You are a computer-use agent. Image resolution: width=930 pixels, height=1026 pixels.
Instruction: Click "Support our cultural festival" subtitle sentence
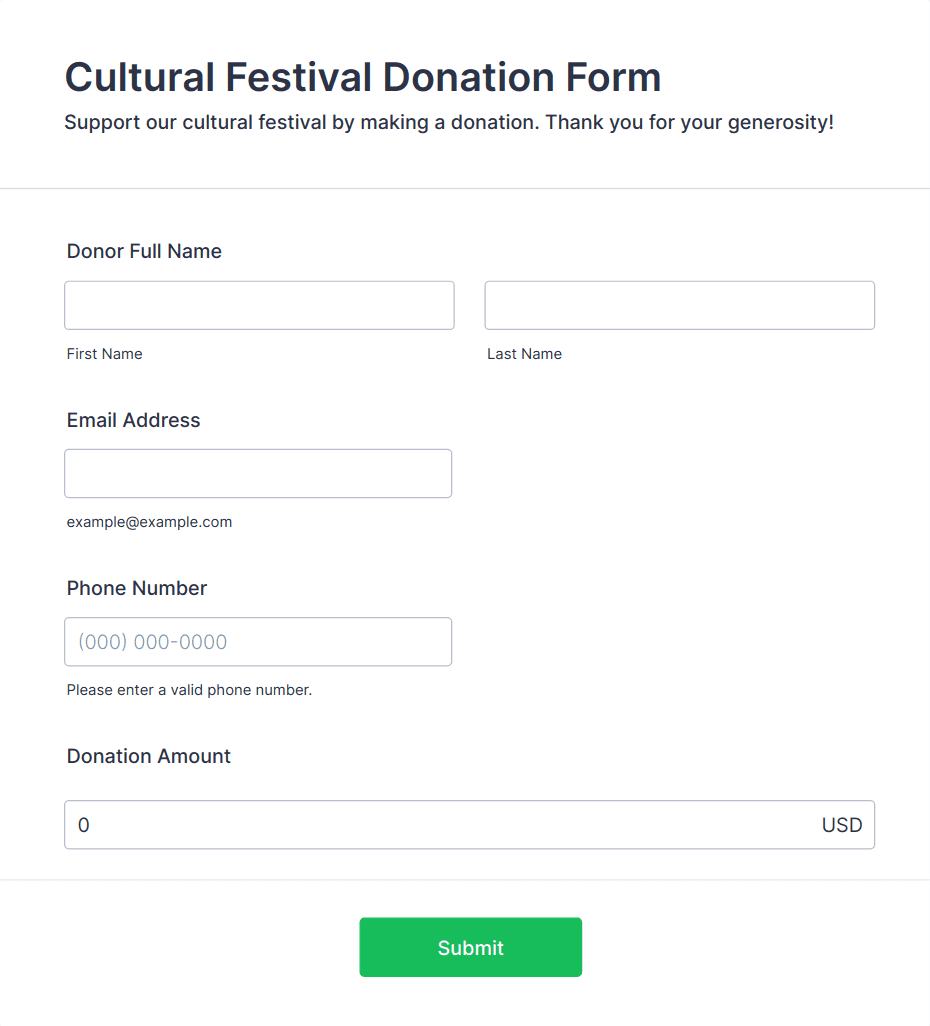302,123
